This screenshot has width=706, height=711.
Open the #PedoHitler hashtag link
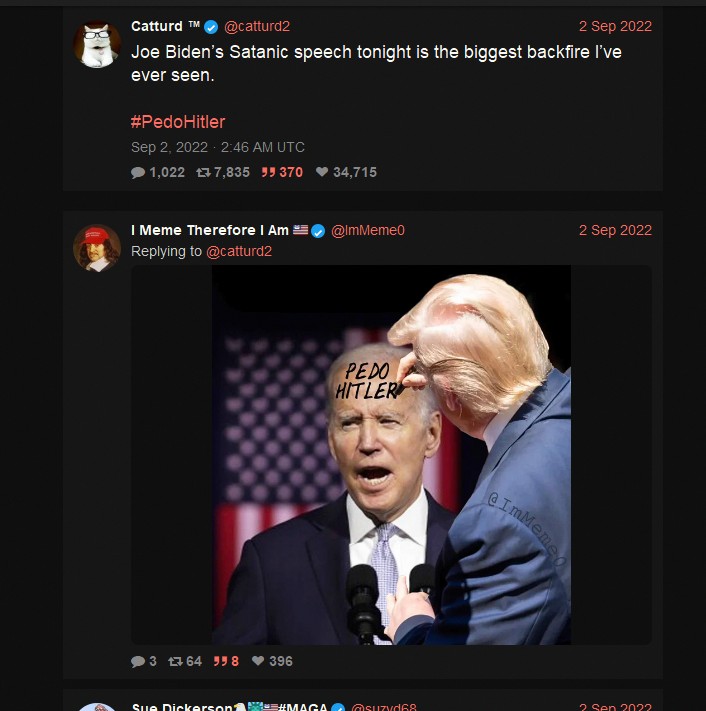pyautogui.click(x=178, y=122)
